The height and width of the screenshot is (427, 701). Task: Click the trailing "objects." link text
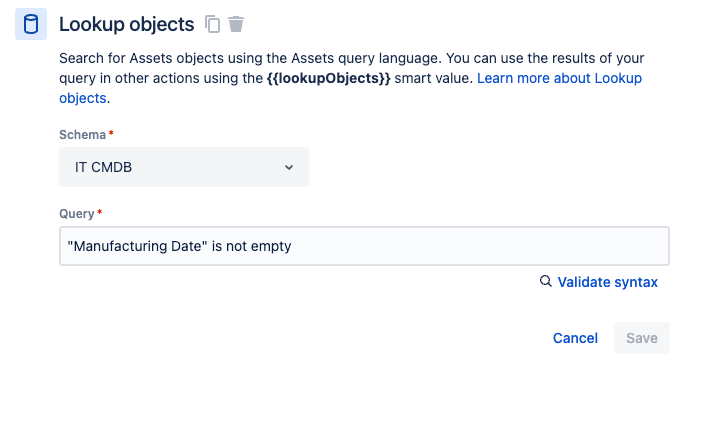pos(82,98)
